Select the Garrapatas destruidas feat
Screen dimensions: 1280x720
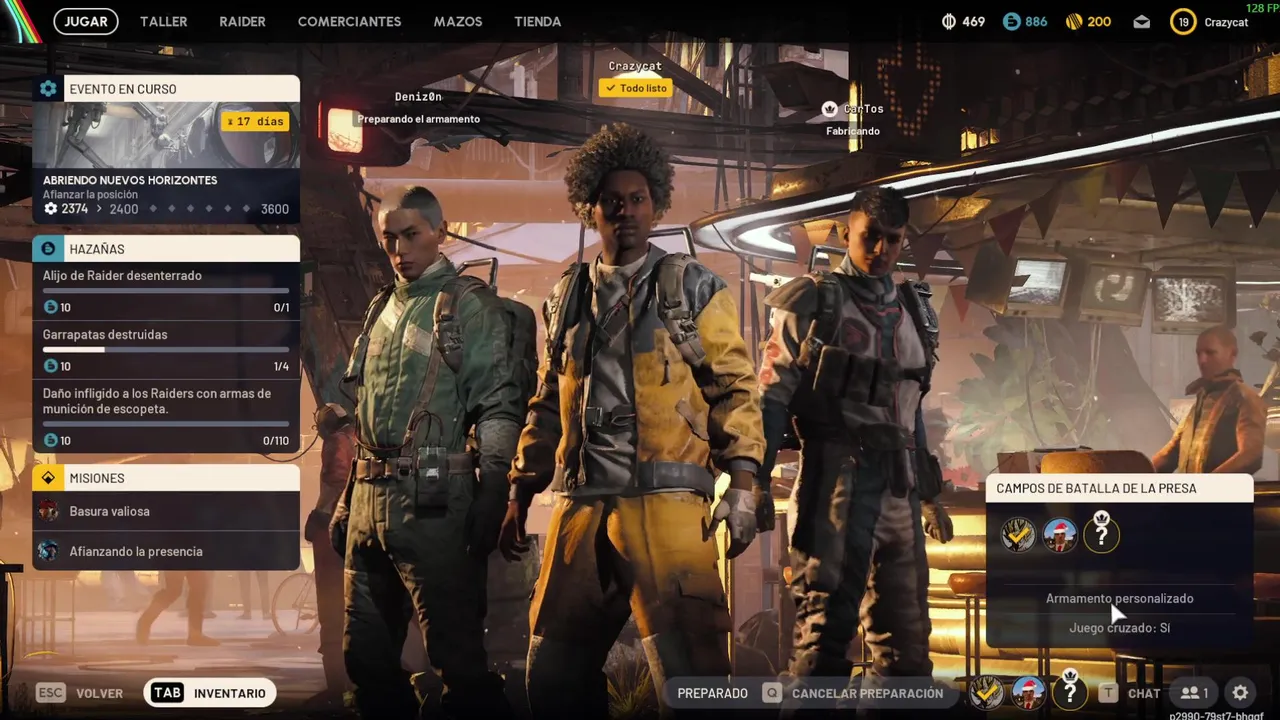click(166, 350)
